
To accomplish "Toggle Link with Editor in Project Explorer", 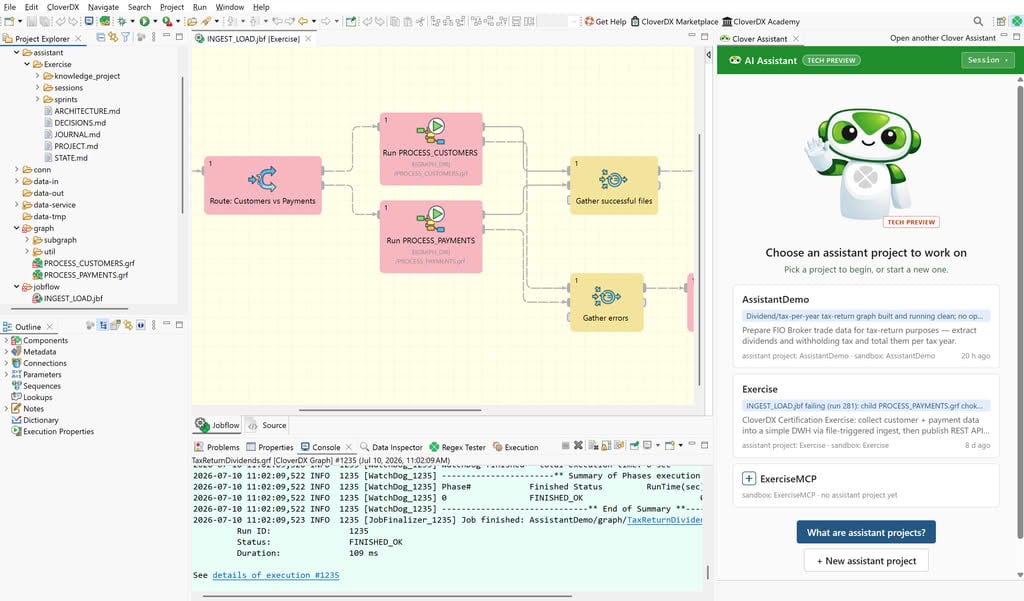I will point(113,38).
